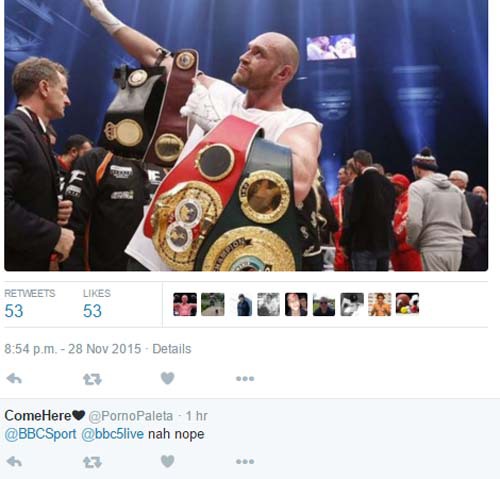Open the last liker avatar with toys

click(x=407, y=304)
